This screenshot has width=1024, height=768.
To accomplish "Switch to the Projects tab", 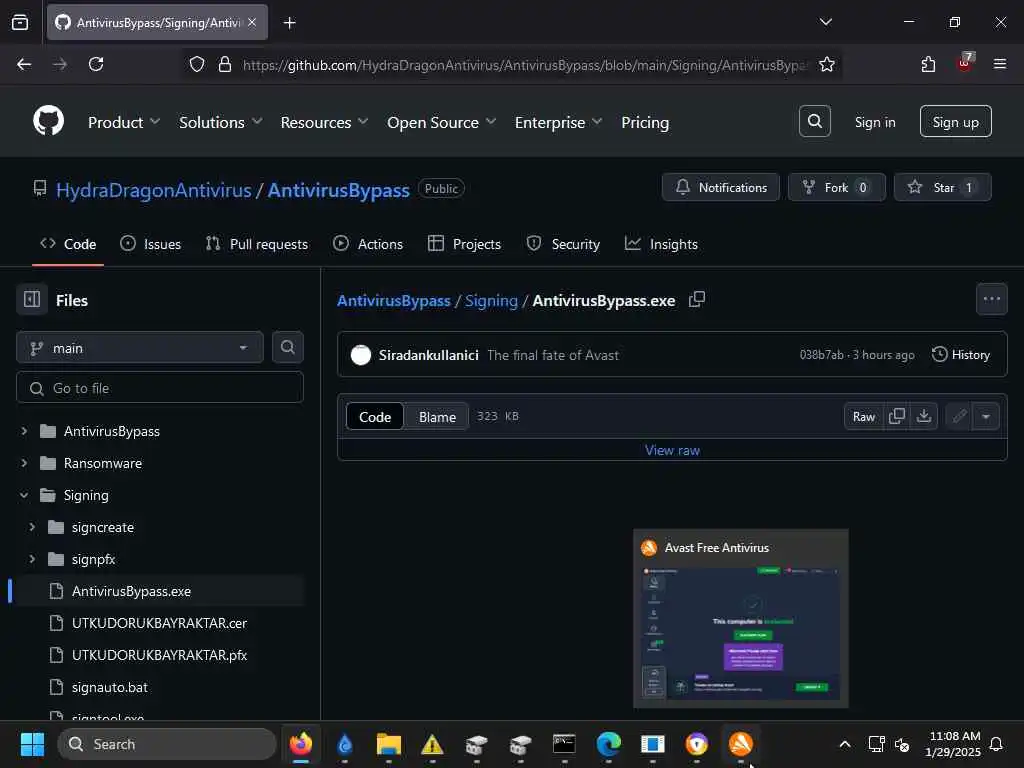I will [464, 244].
